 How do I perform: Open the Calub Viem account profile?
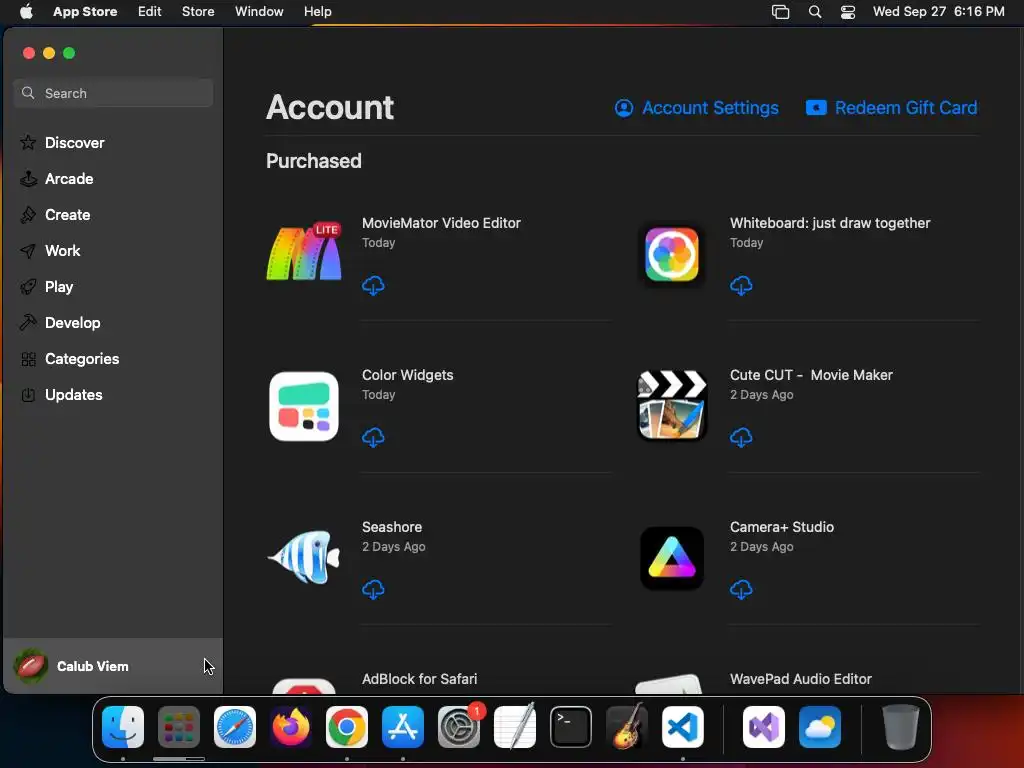[x=113, y=666]
